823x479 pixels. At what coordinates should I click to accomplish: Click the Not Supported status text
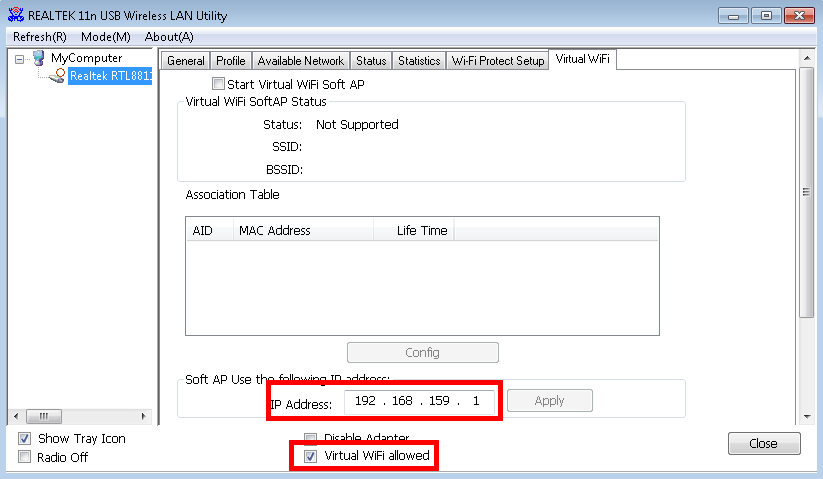pos(357,125)
